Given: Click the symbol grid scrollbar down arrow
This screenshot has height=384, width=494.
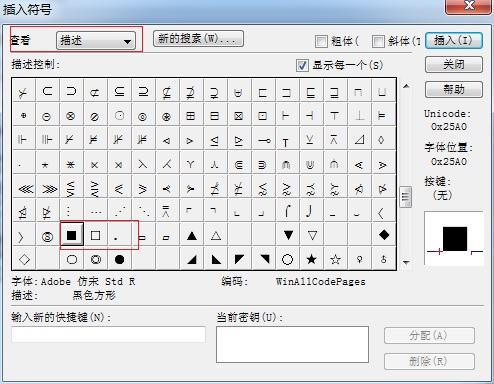Looking at the screenshot, I should tap(406, 263).
